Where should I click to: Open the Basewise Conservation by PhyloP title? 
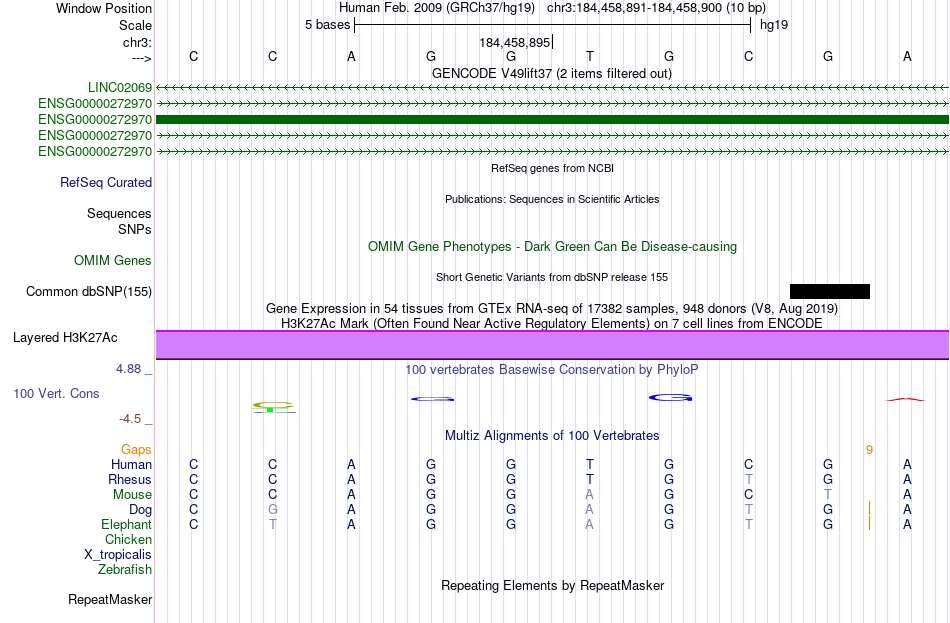pyautogui.click(x=552, y=370)
